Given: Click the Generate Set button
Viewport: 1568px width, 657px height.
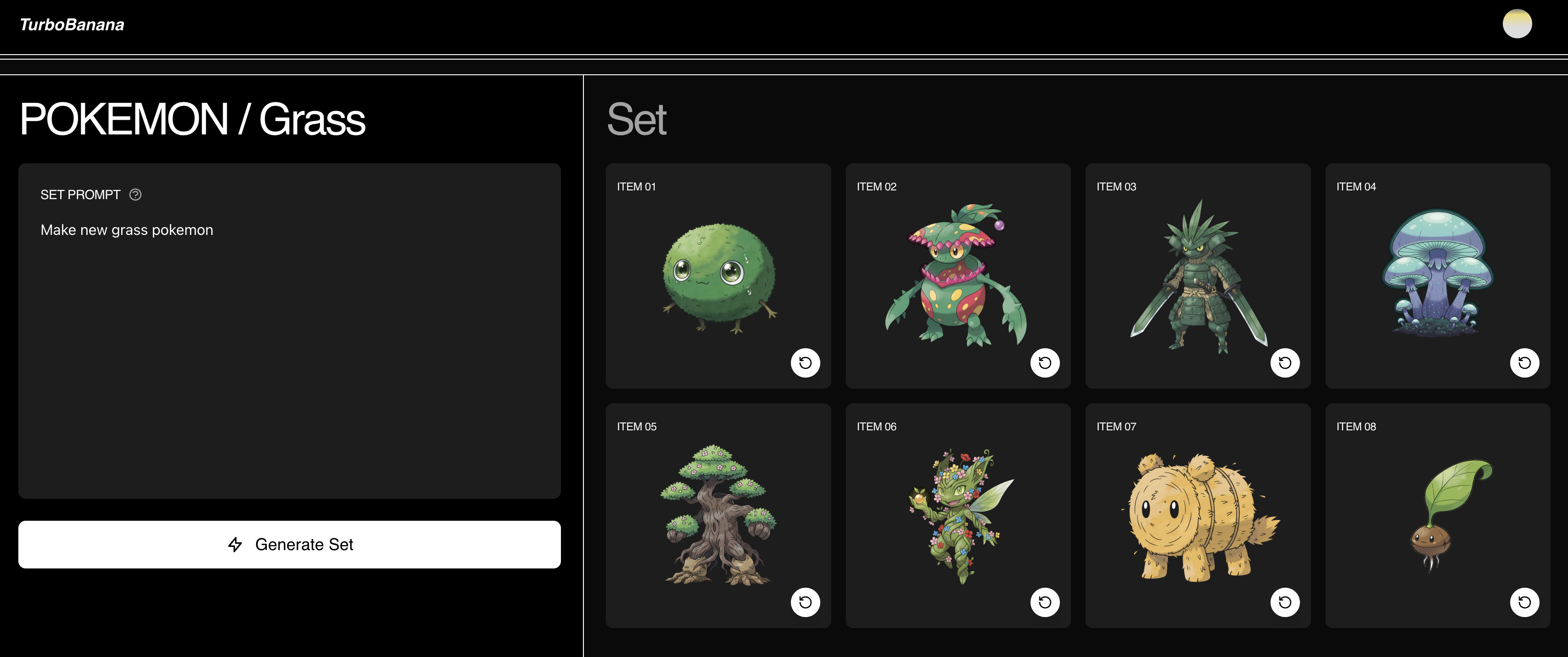Looking at the screenshot, I should 289,545.
